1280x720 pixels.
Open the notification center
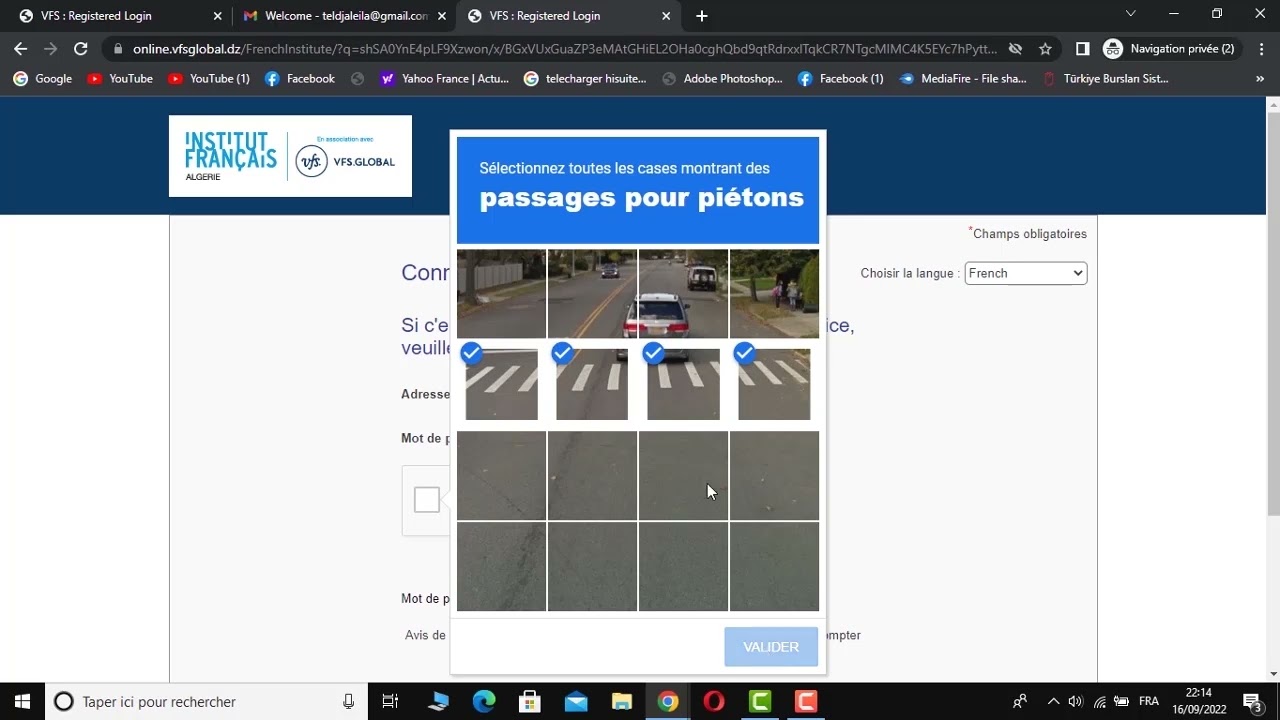click(1252, 702)
